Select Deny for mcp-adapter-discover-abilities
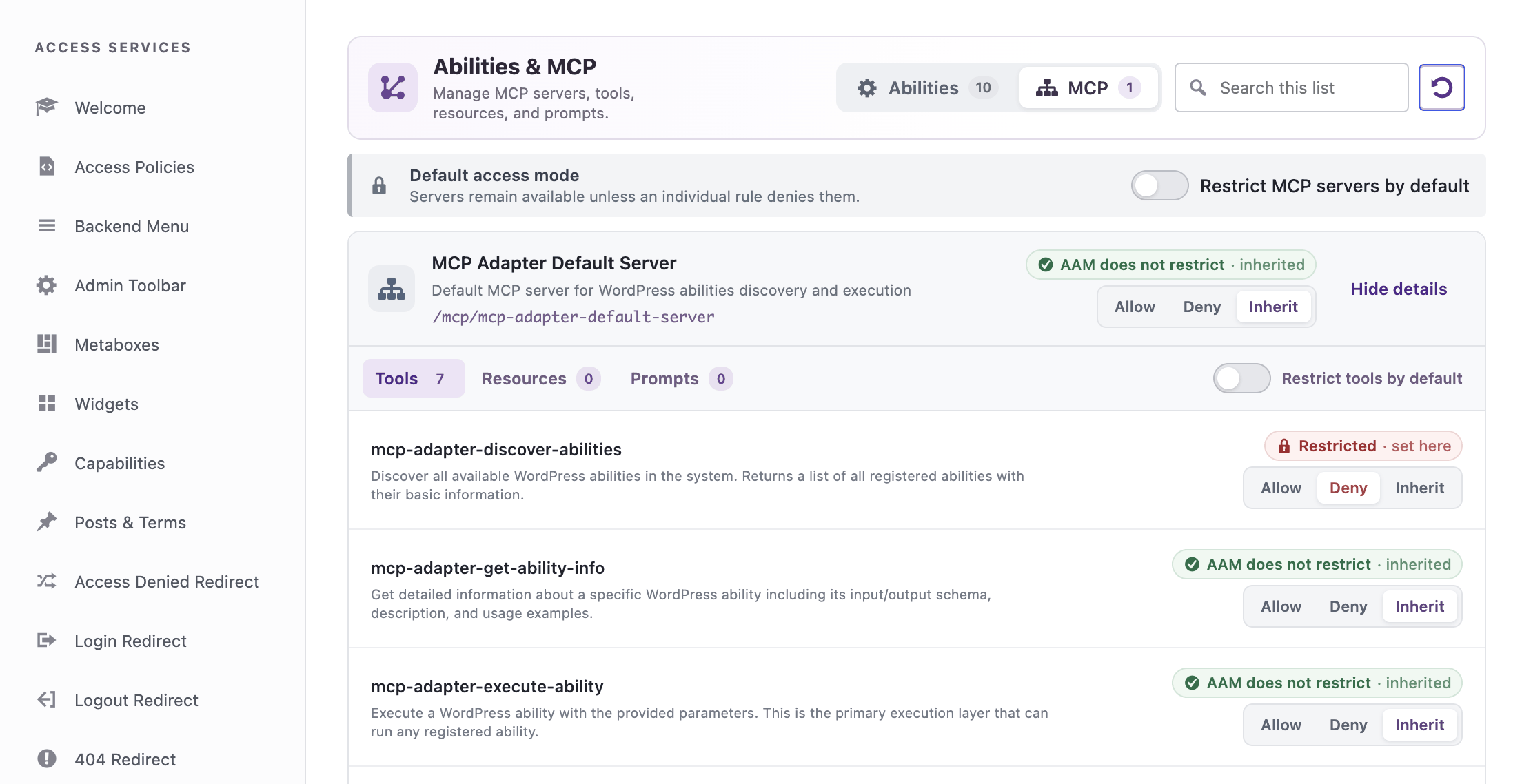The width and height of the screenshot is (1522, 784). [x=1348, y=488]
